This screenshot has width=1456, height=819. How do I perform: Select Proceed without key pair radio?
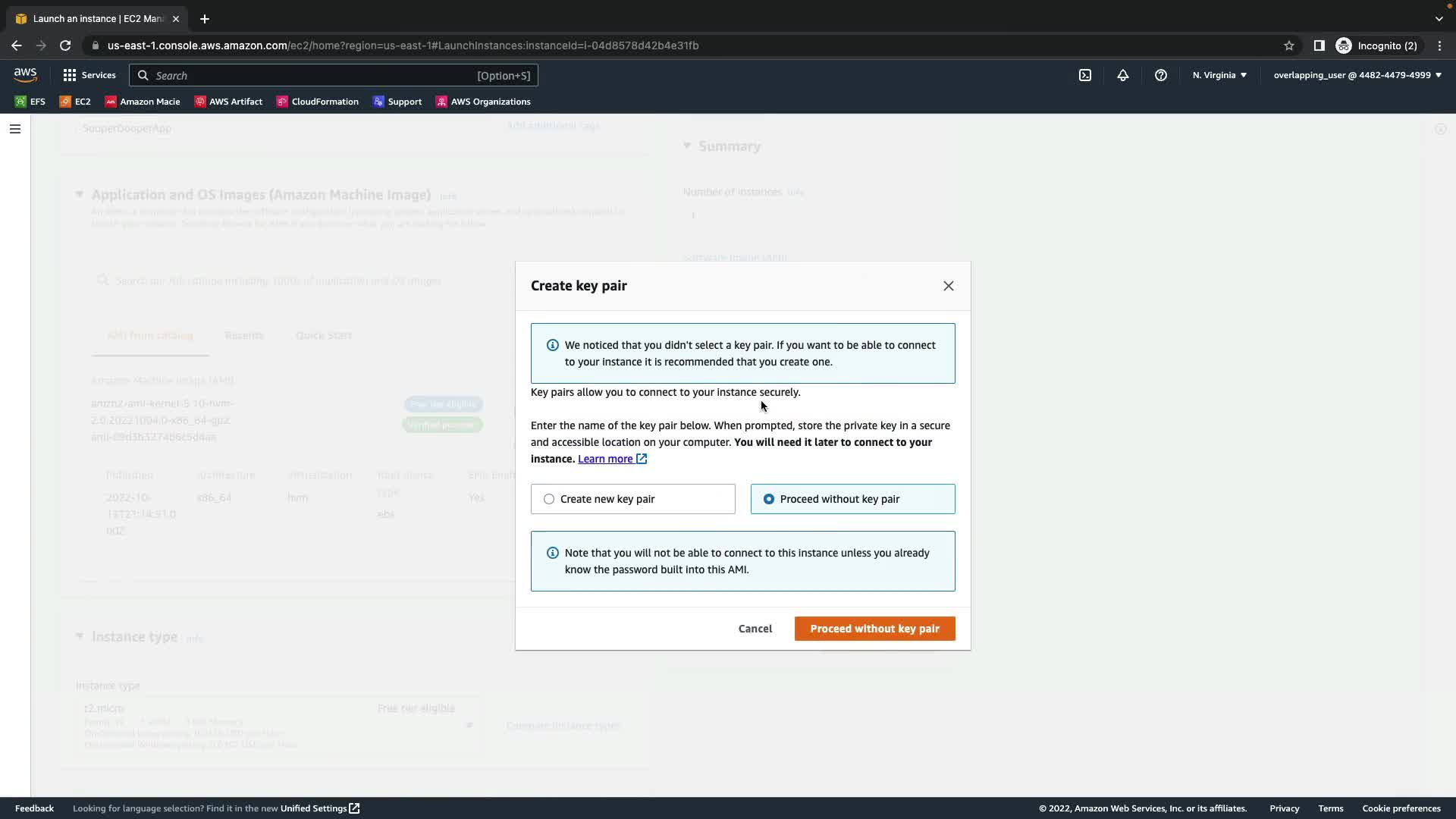(769, 499)
